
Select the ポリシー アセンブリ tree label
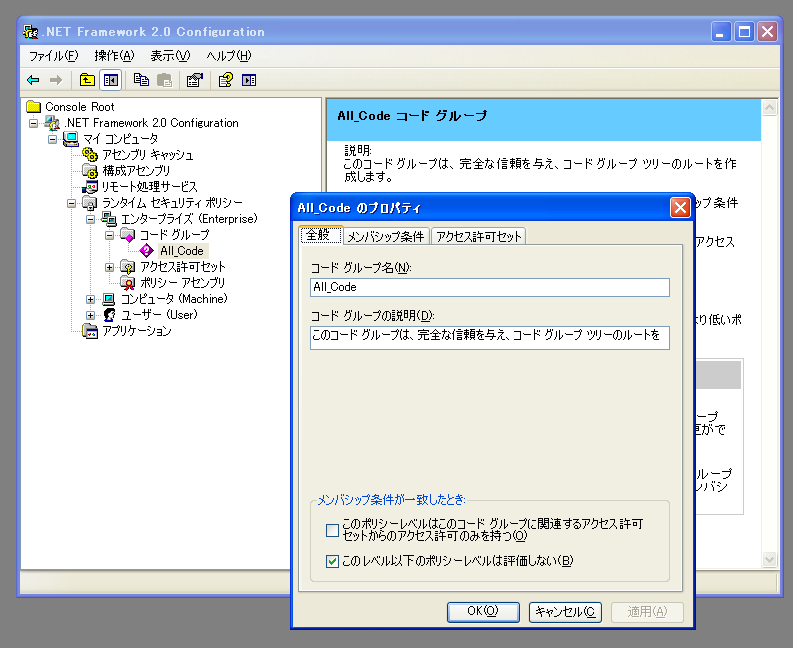182,283
